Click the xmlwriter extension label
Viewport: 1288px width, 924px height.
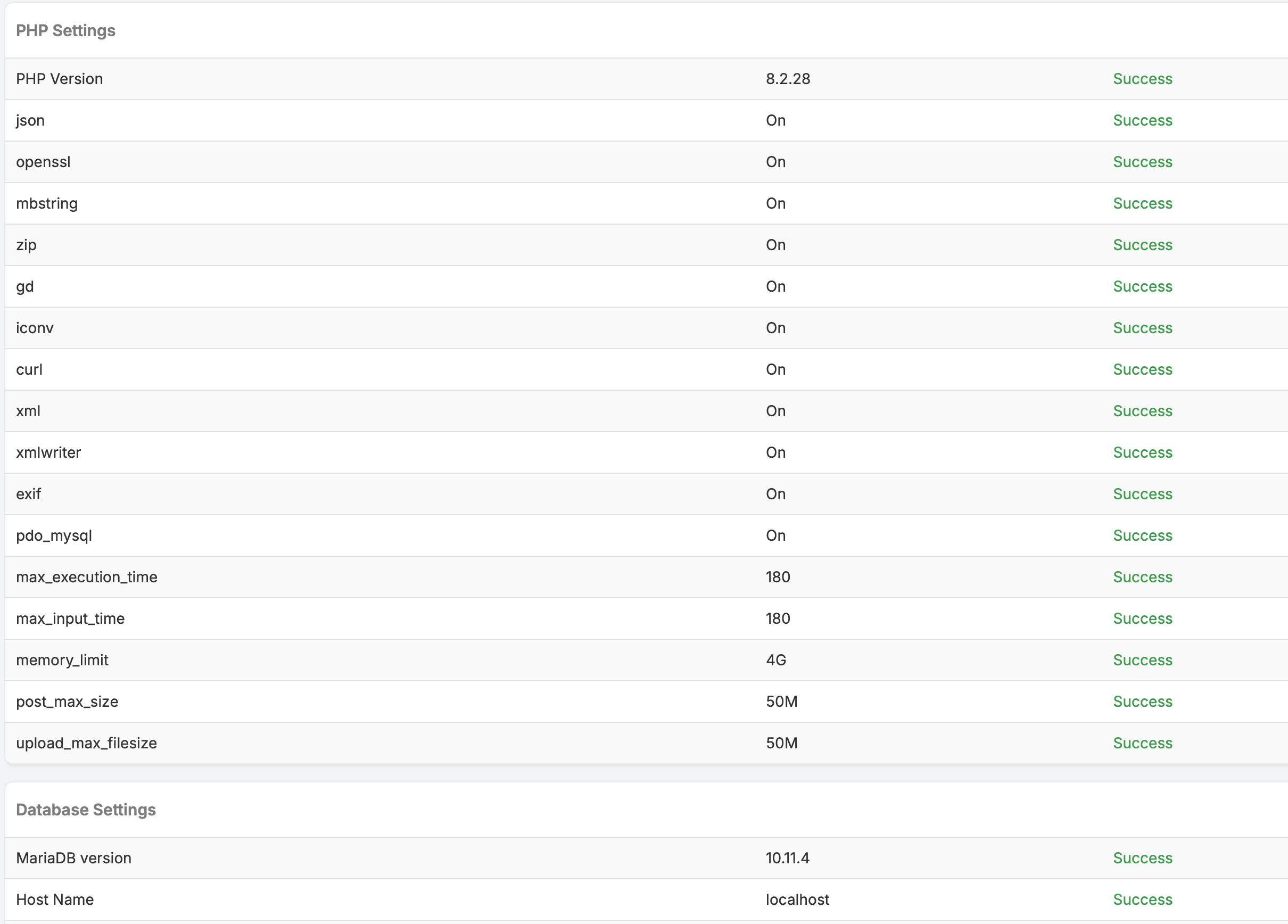pos(48,452)
